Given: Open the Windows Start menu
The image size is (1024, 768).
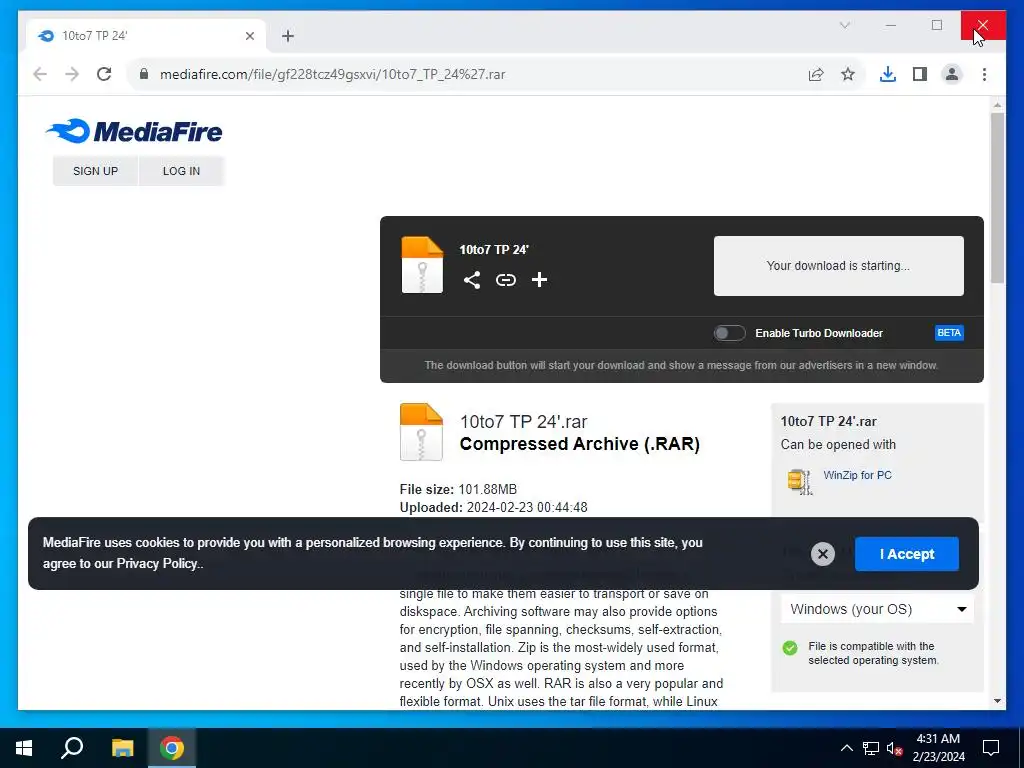Looking at the screenshot, I should [x=24, y=748].
